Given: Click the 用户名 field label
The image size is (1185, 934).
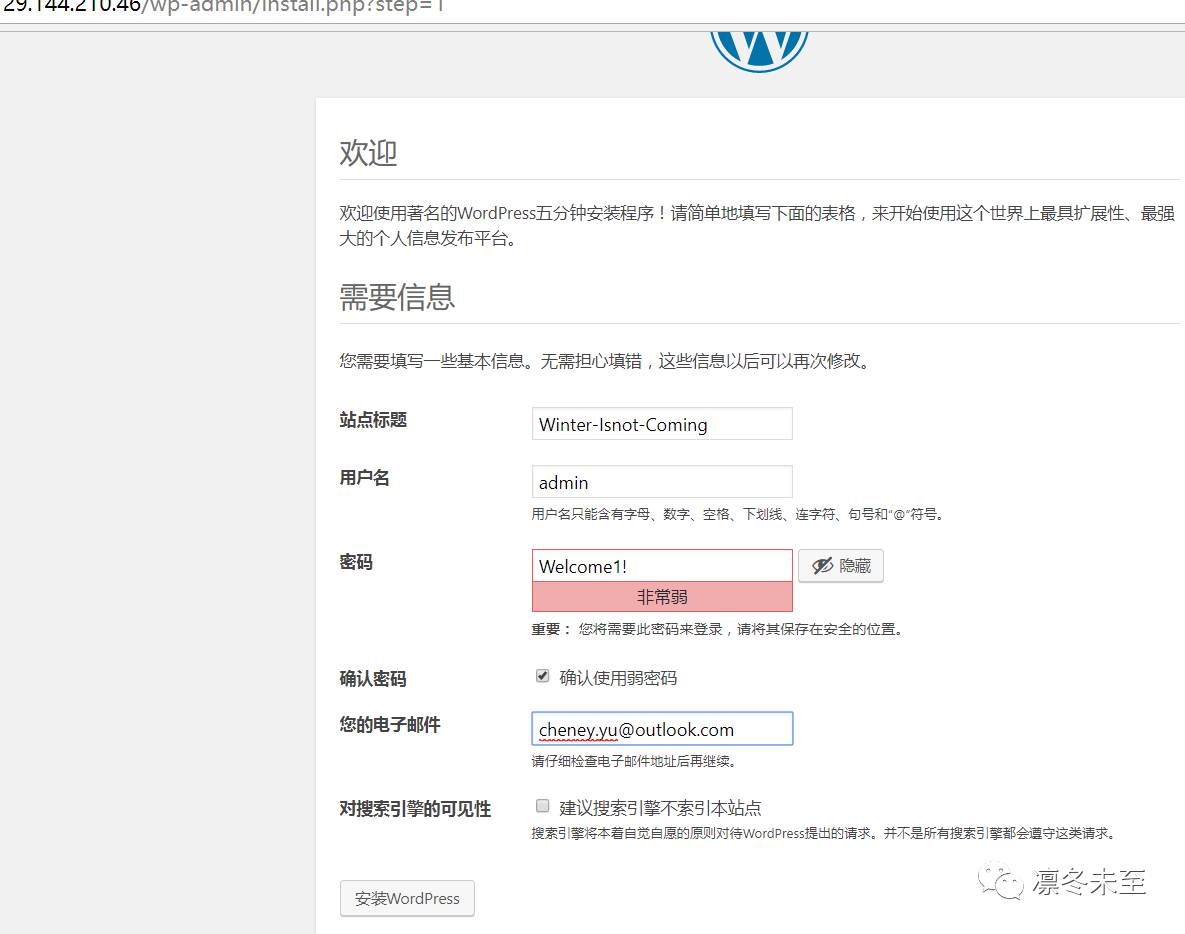Looking at the screenshot, I should [364, 478].
